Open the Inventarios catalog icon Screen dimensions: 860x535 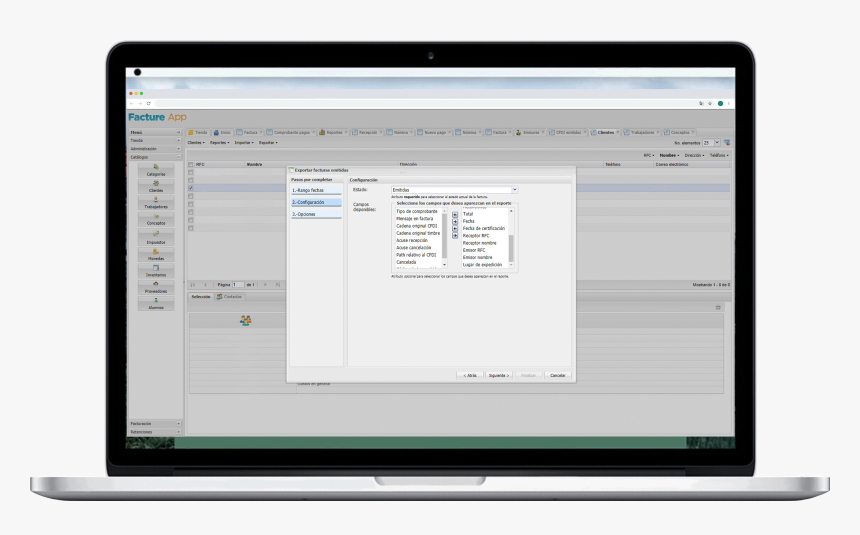pyautogui.click(x=156, y=271)
